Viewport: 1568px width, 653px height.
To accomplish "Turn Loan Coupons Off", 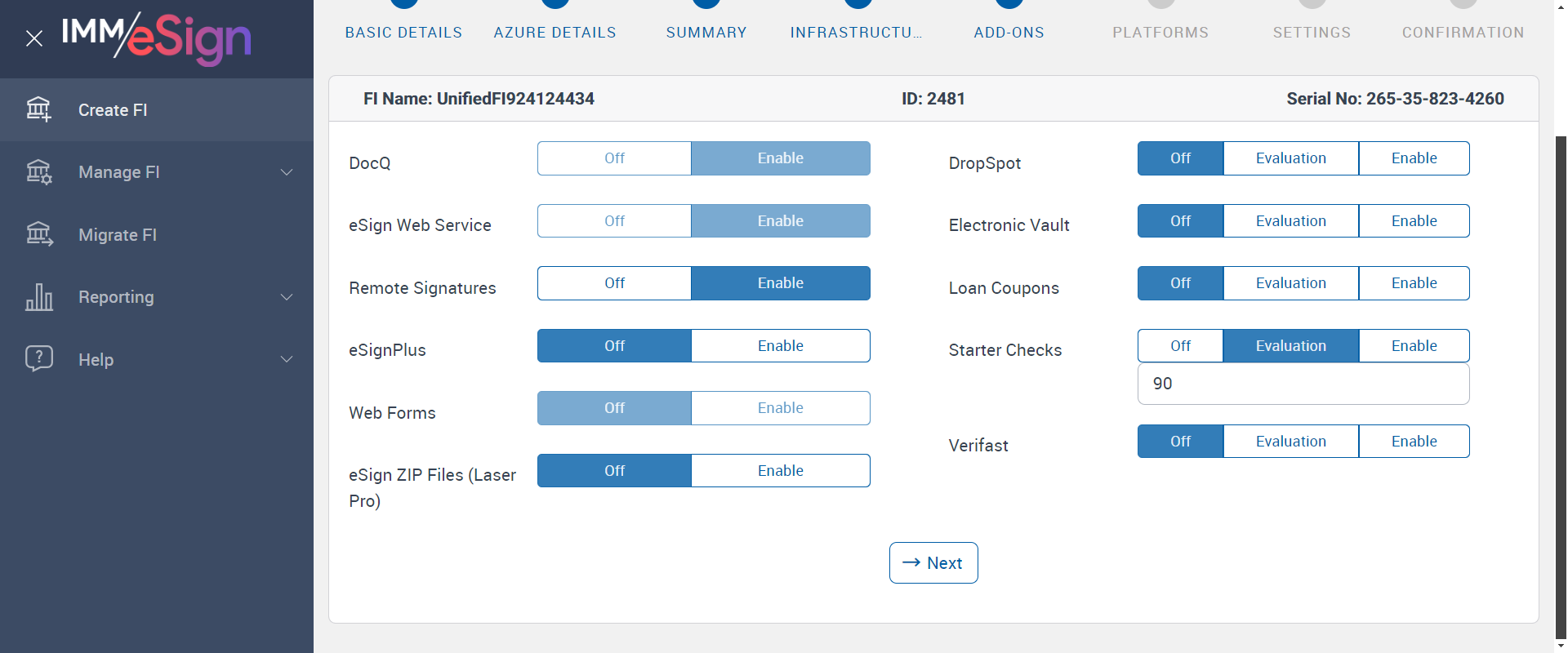I will (x=1181, y=283).
